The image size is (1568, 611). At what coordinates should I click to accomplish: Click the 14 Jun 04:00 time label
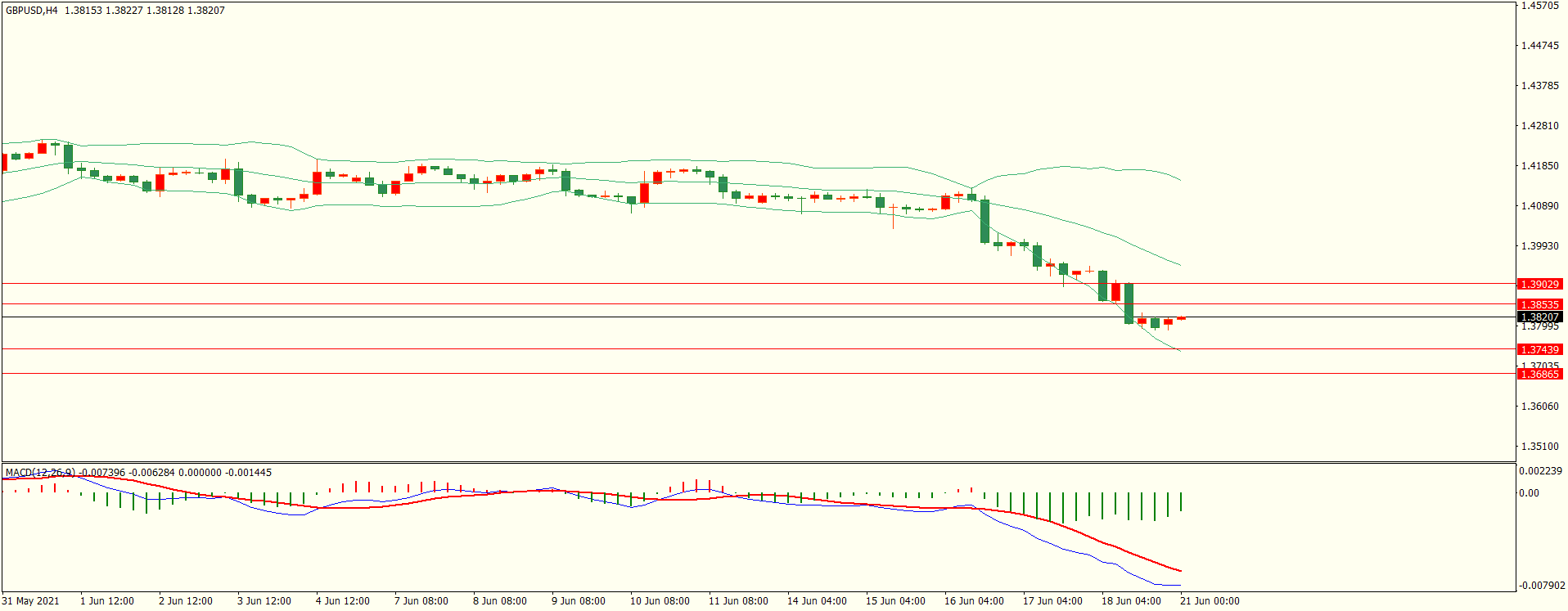click(x=817, y=601)
